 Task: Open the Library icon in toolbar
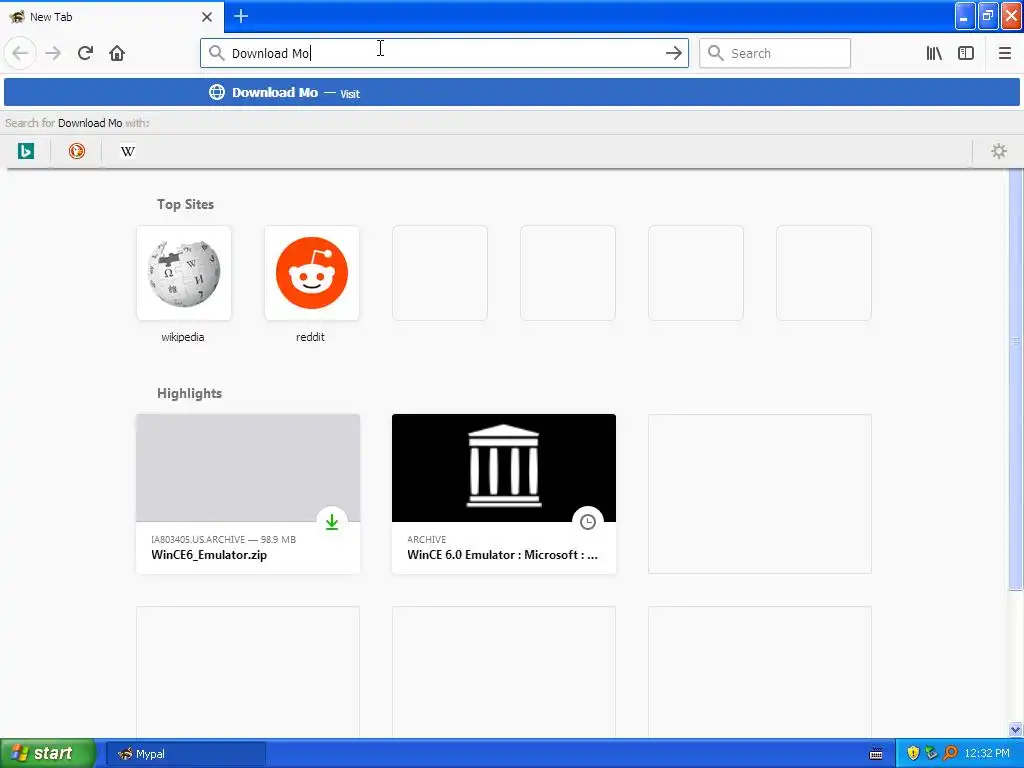pos(934,53)
